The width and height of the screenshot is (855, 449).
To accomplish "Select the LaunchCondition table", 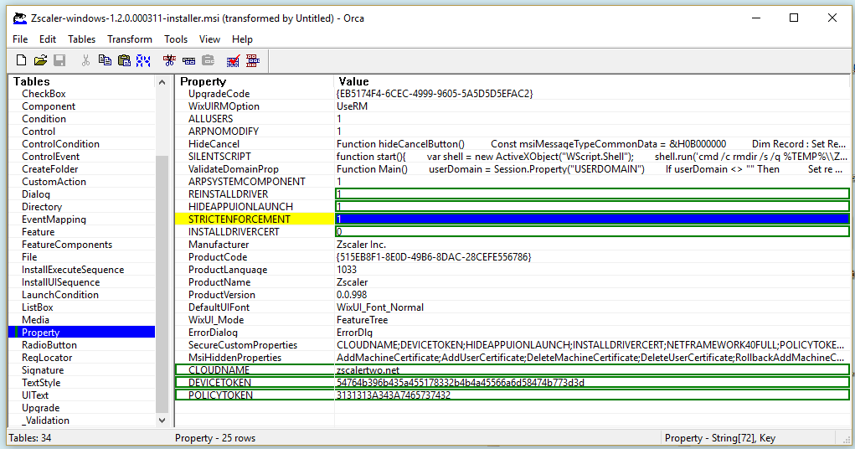I will click(x=60, y=295).
